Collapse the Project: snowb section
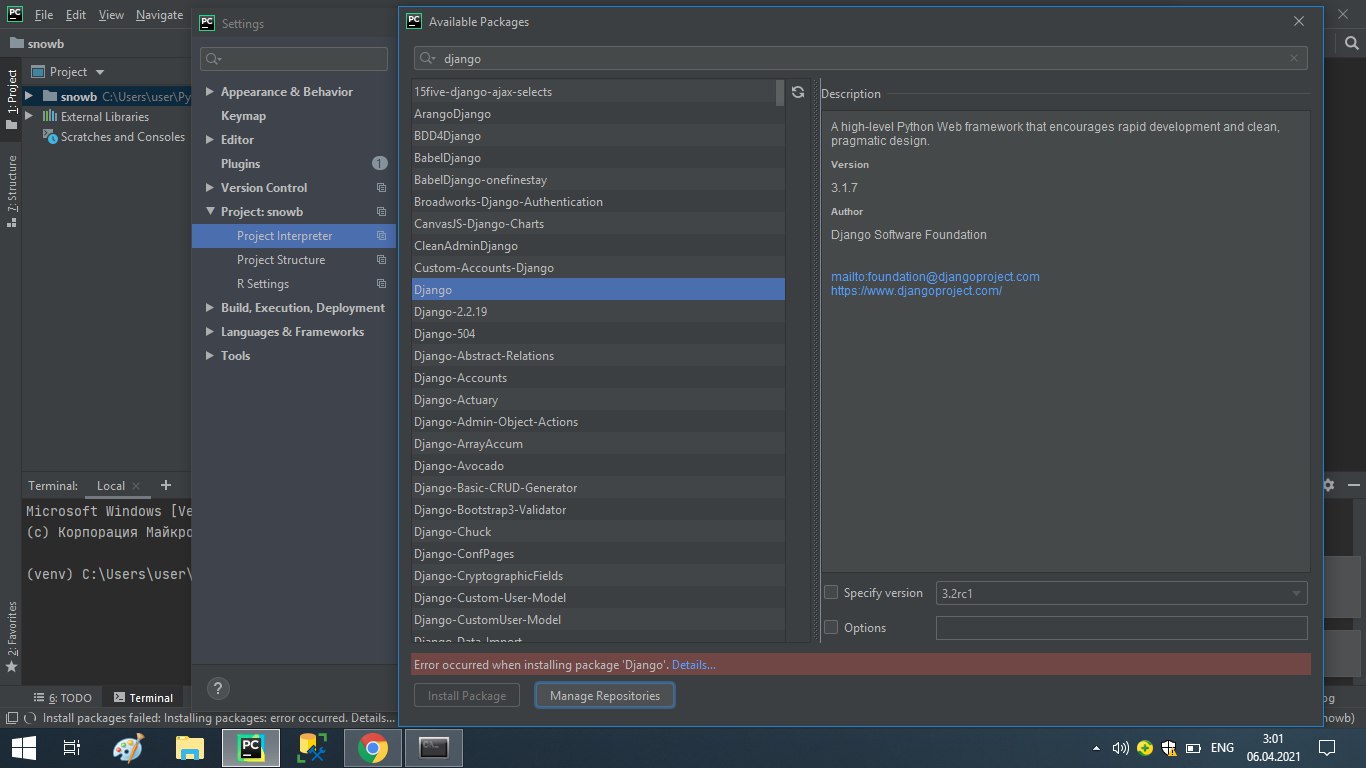1366x768 pixels. pos(210,212)
